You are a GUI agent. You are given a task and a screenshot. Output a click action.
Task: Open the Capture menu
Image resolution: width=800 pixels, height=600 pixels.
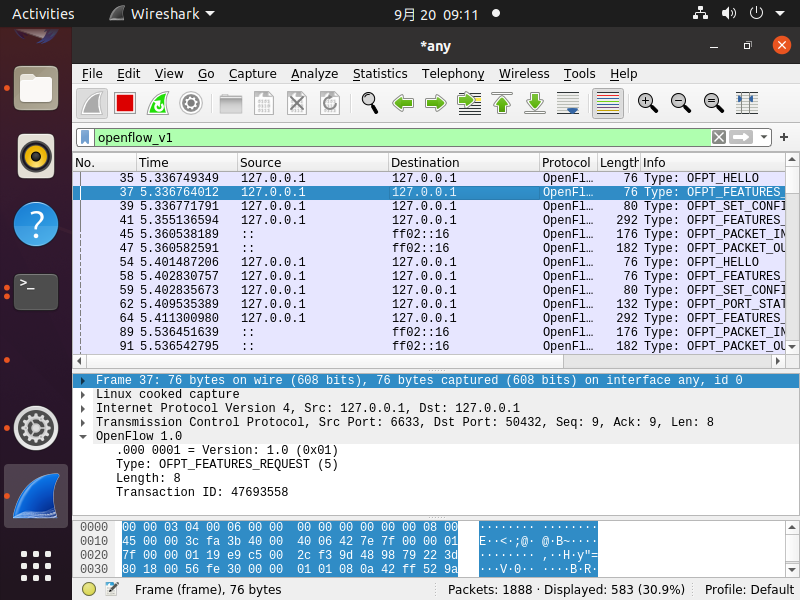coord(253,74)
